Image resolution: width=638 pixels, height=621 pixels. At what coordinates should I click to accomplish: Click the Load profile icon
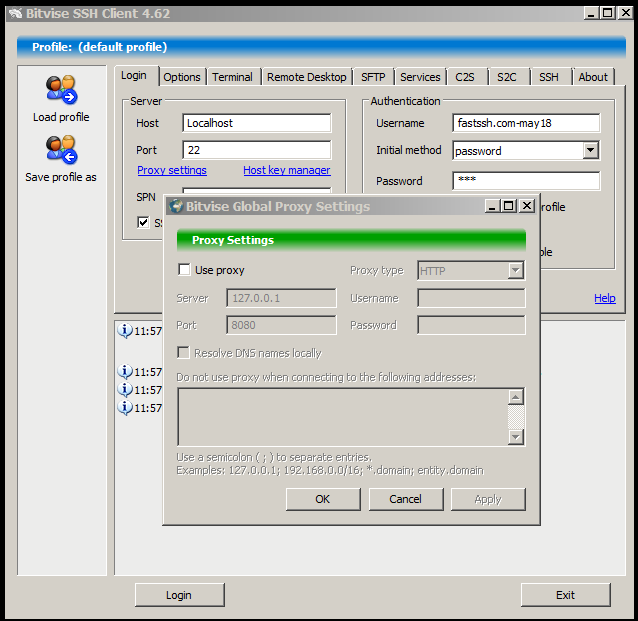coord(61,90)
